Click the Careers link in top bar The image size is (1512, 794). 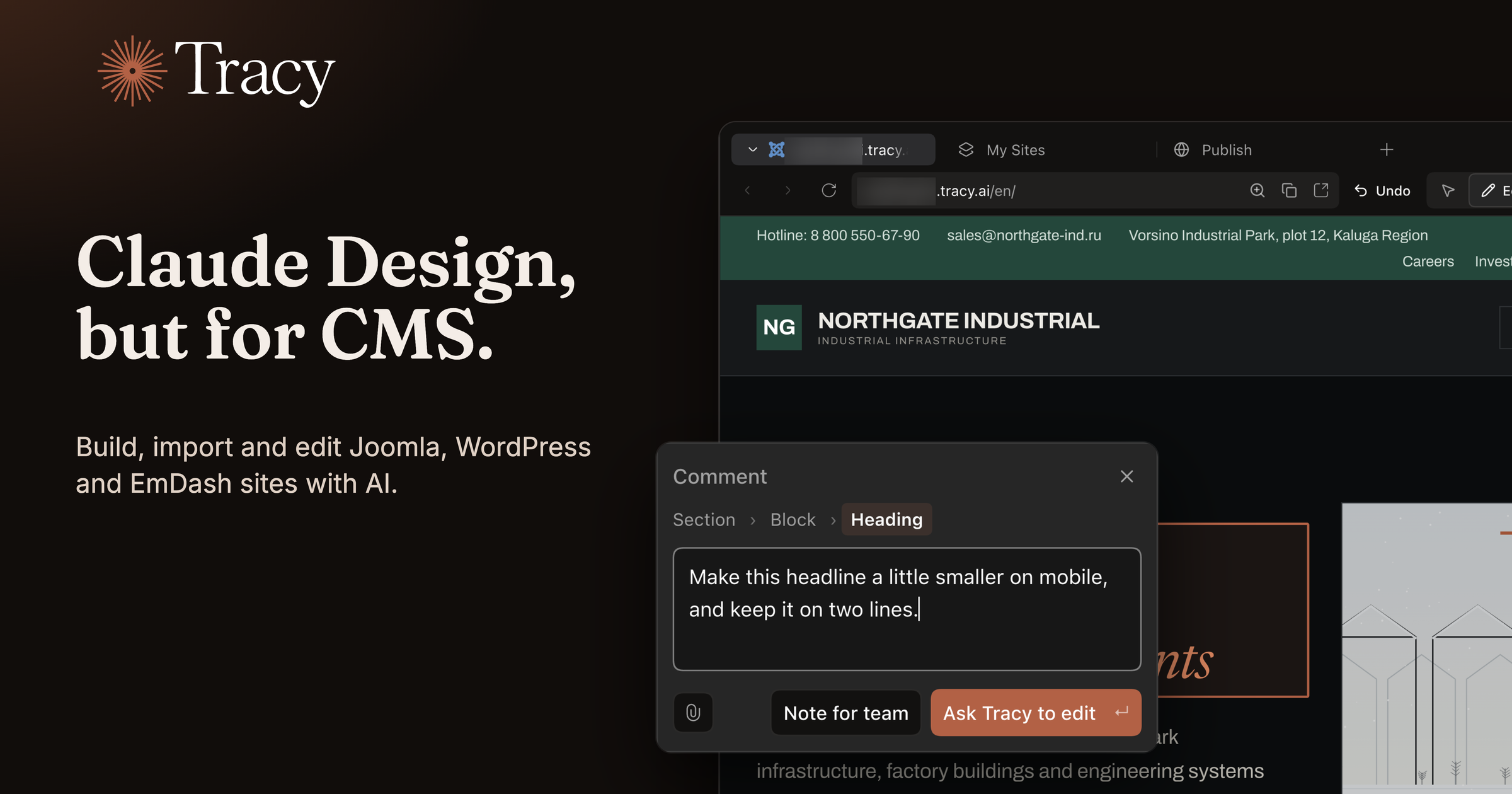pyautogui.click(x=1428, y=262)
